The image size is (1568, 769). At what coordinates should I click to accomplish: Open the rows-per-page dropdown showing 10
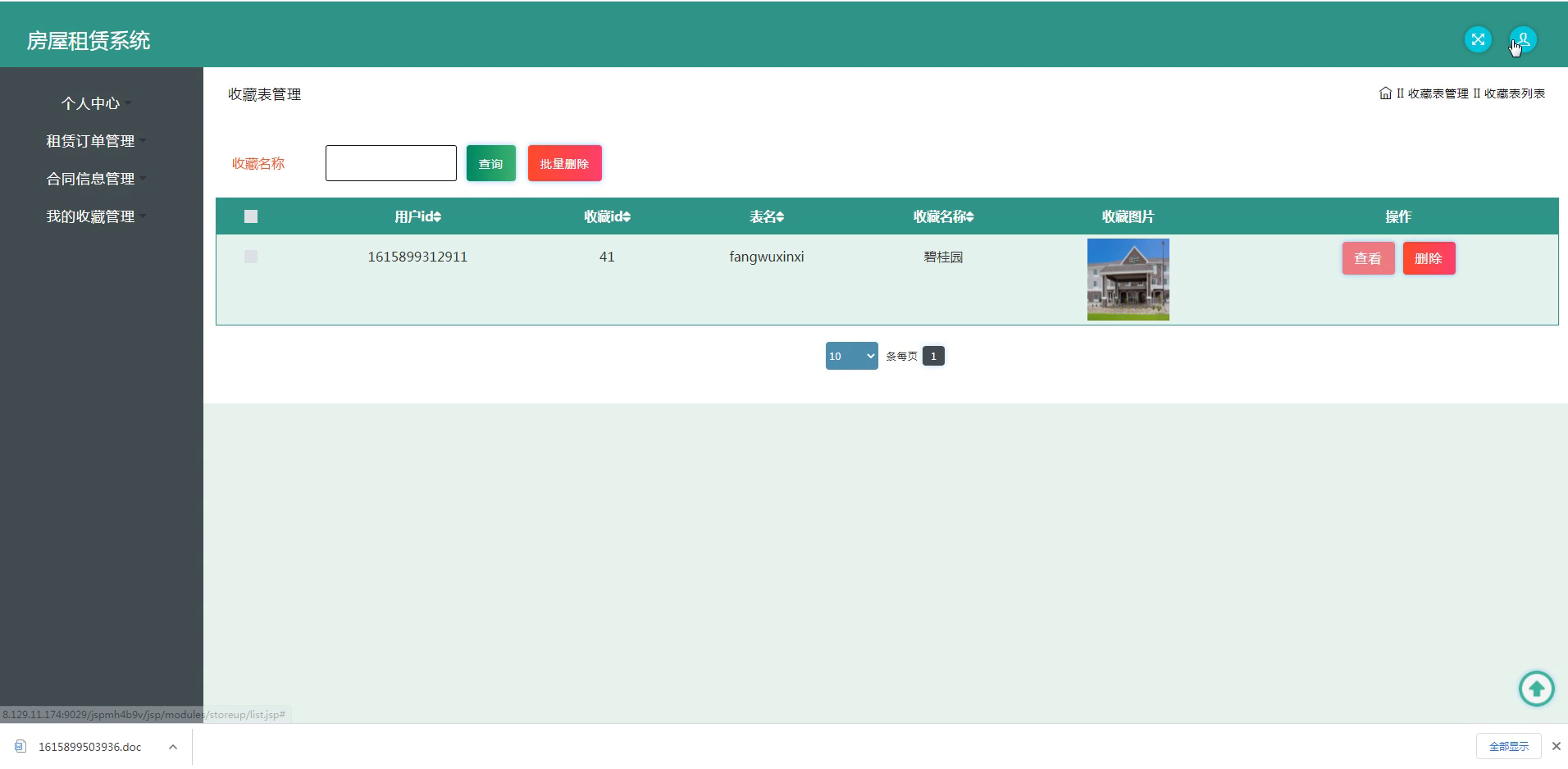point(851,356)
